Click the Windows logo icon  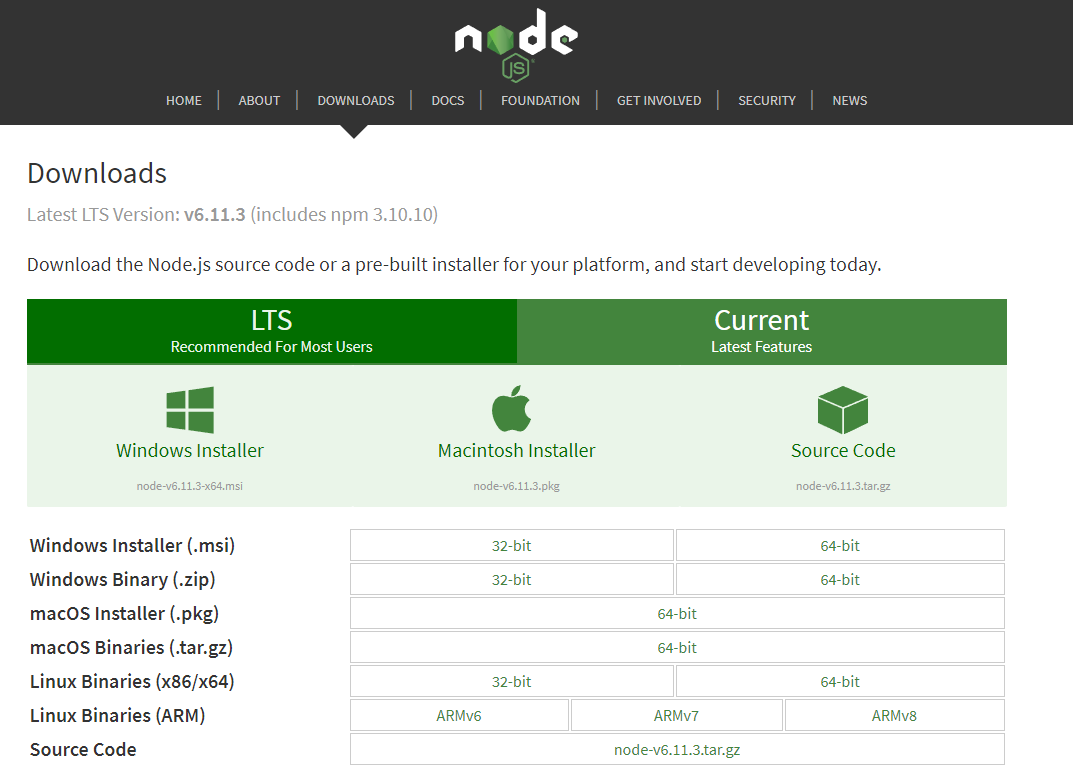click(190, 410)
